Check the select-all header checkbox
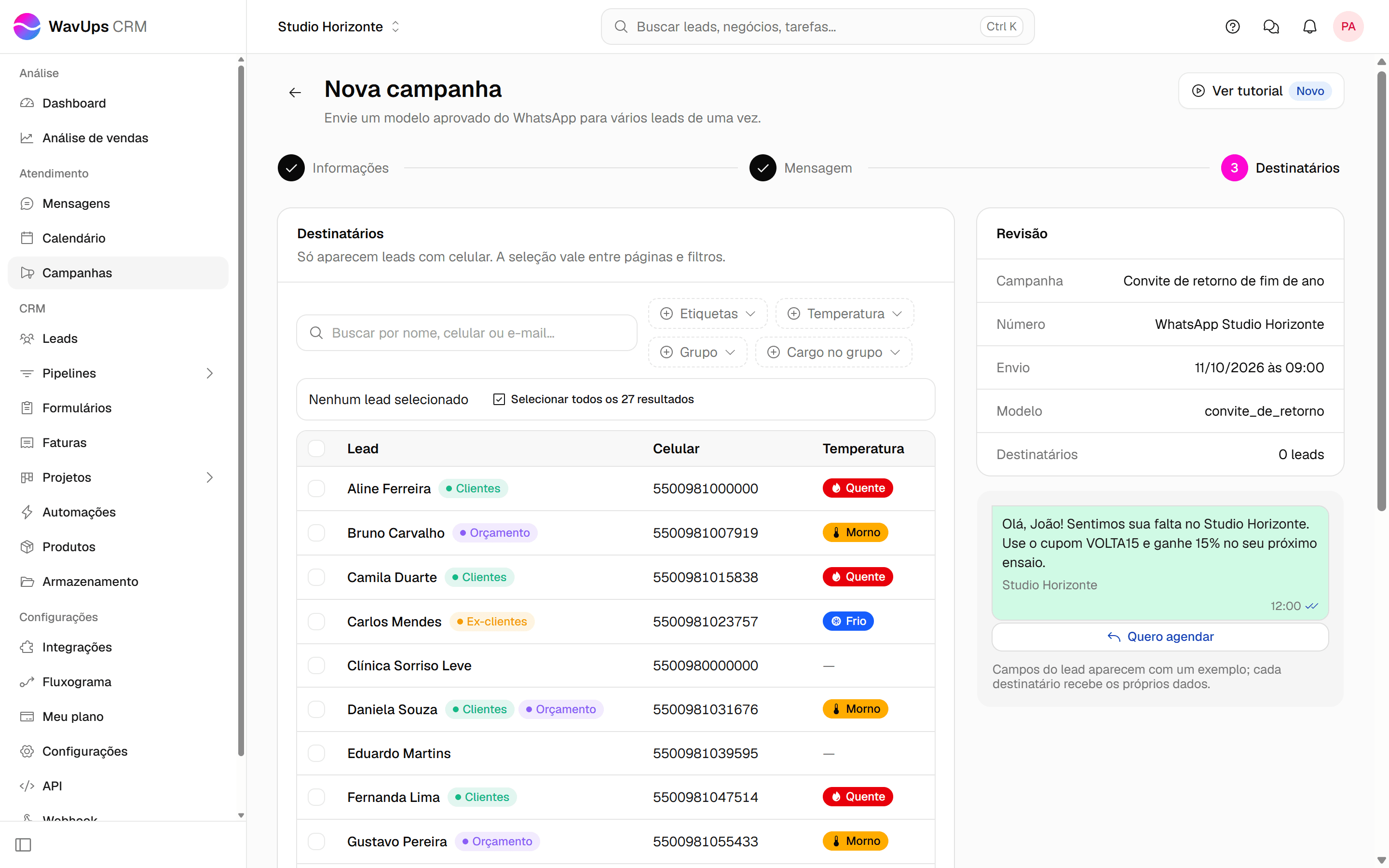This screenshot has width=1389, height=868. (316, 448)
